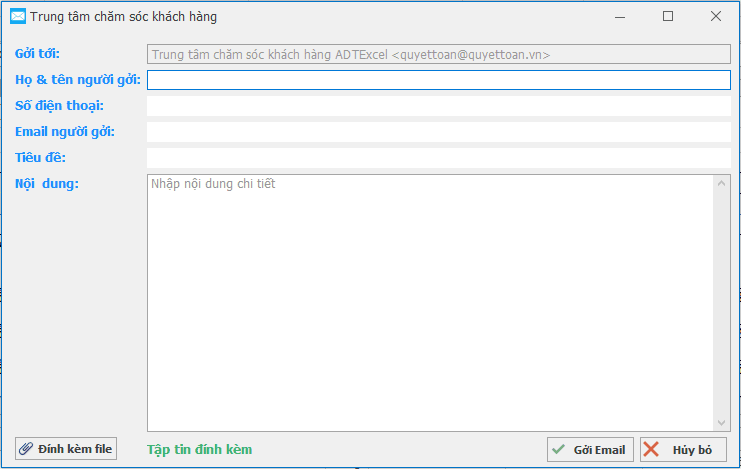741x469 pixels.
Task: Click the scroll up arrow in Nội dung
Action: click(x=722, y=183)
